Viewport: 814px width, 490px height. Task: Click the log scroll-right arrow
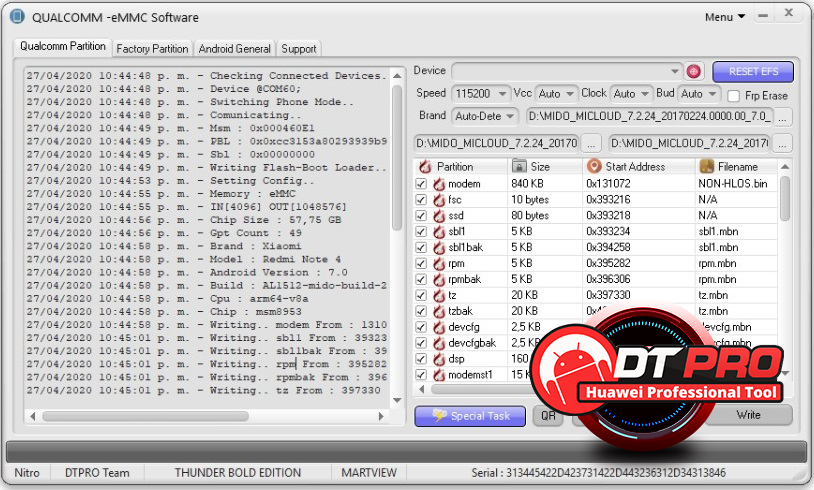point(381,416)
